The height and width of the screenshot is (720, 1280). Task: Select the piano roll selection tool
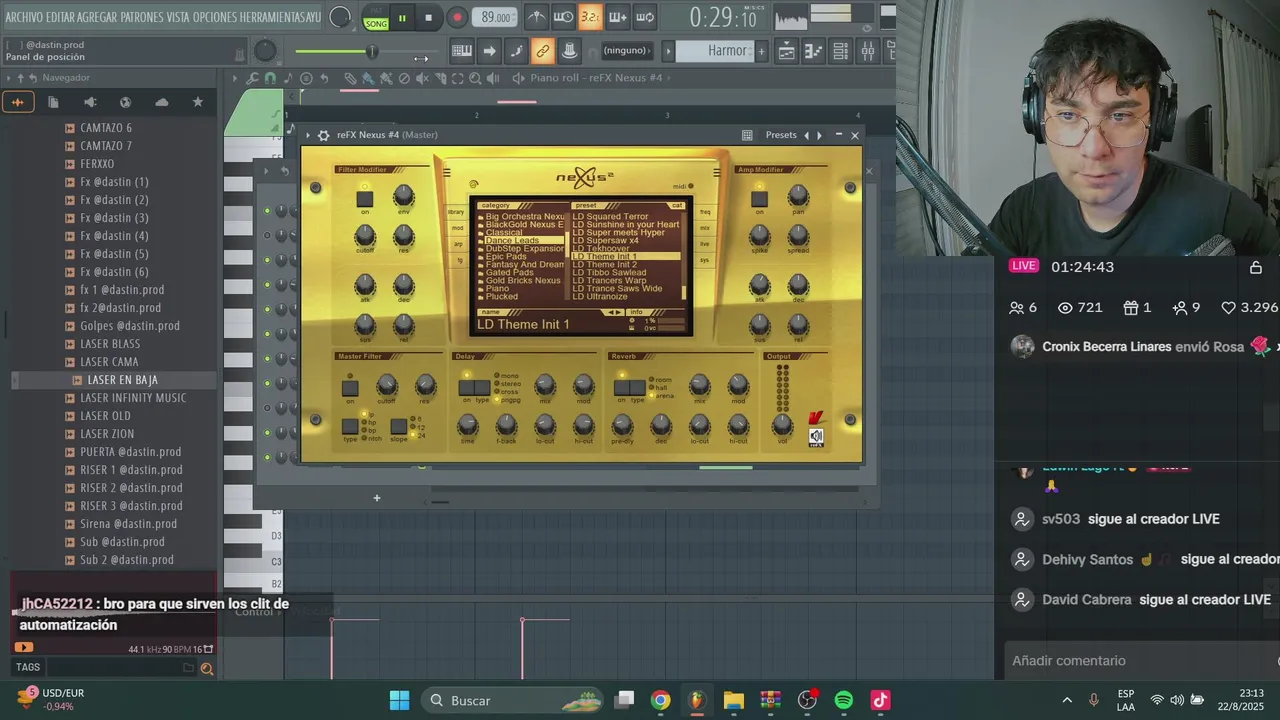click(458, 78)
